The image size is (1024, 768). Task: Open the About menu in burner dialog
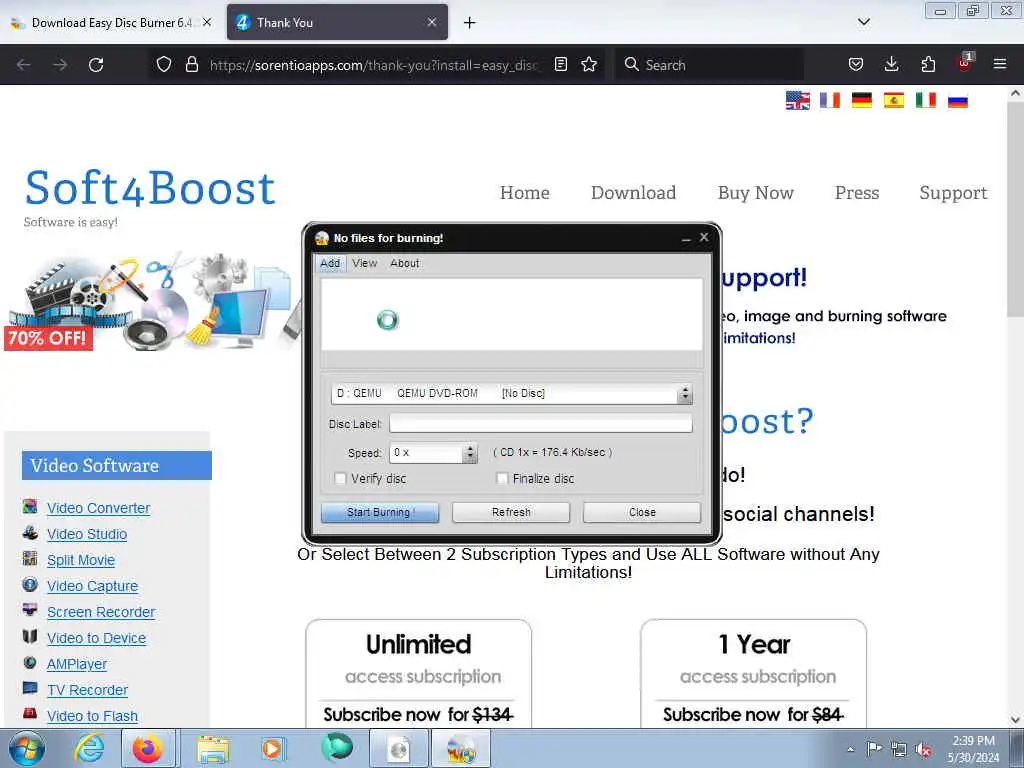coord(404,263)
